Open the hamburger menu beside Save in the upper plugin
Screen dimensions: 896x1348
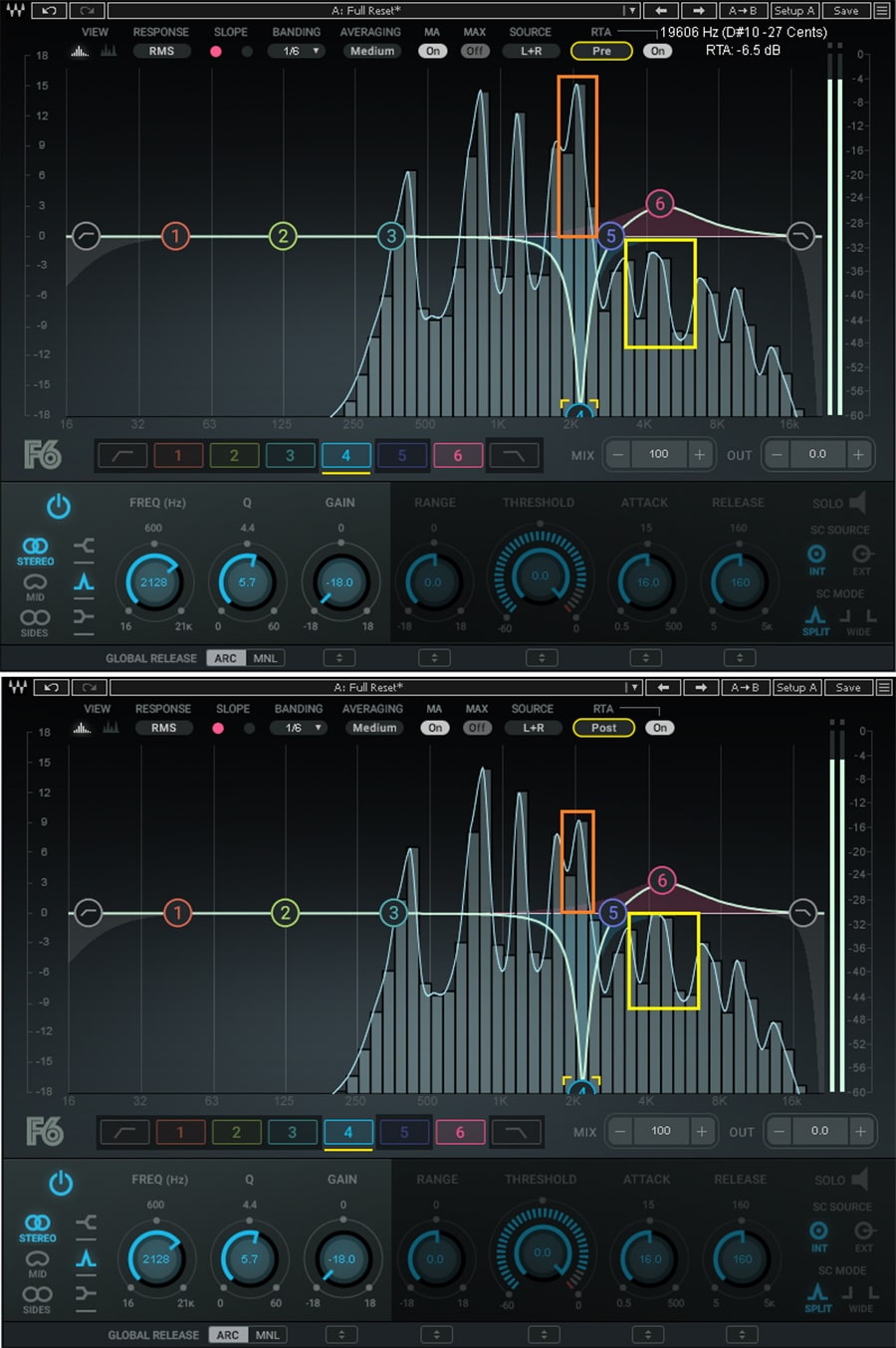pyautogui.click(x=882, y=11)
